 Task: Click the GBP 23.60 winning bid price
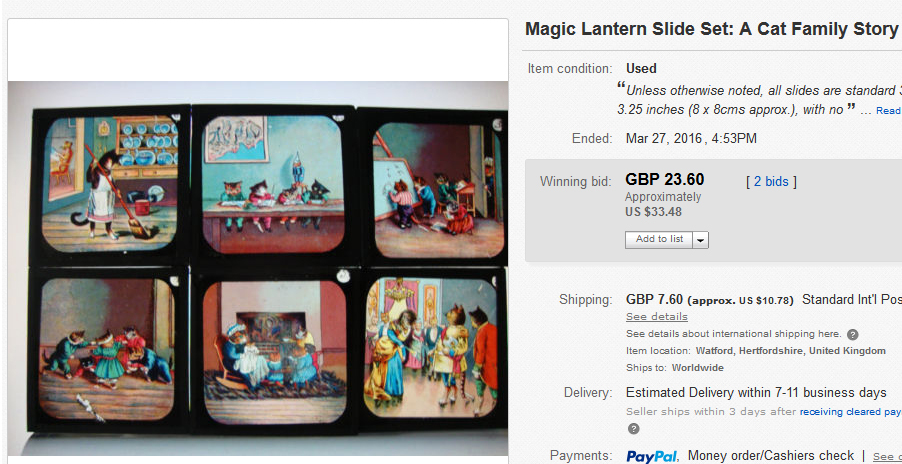coord(664,180)
